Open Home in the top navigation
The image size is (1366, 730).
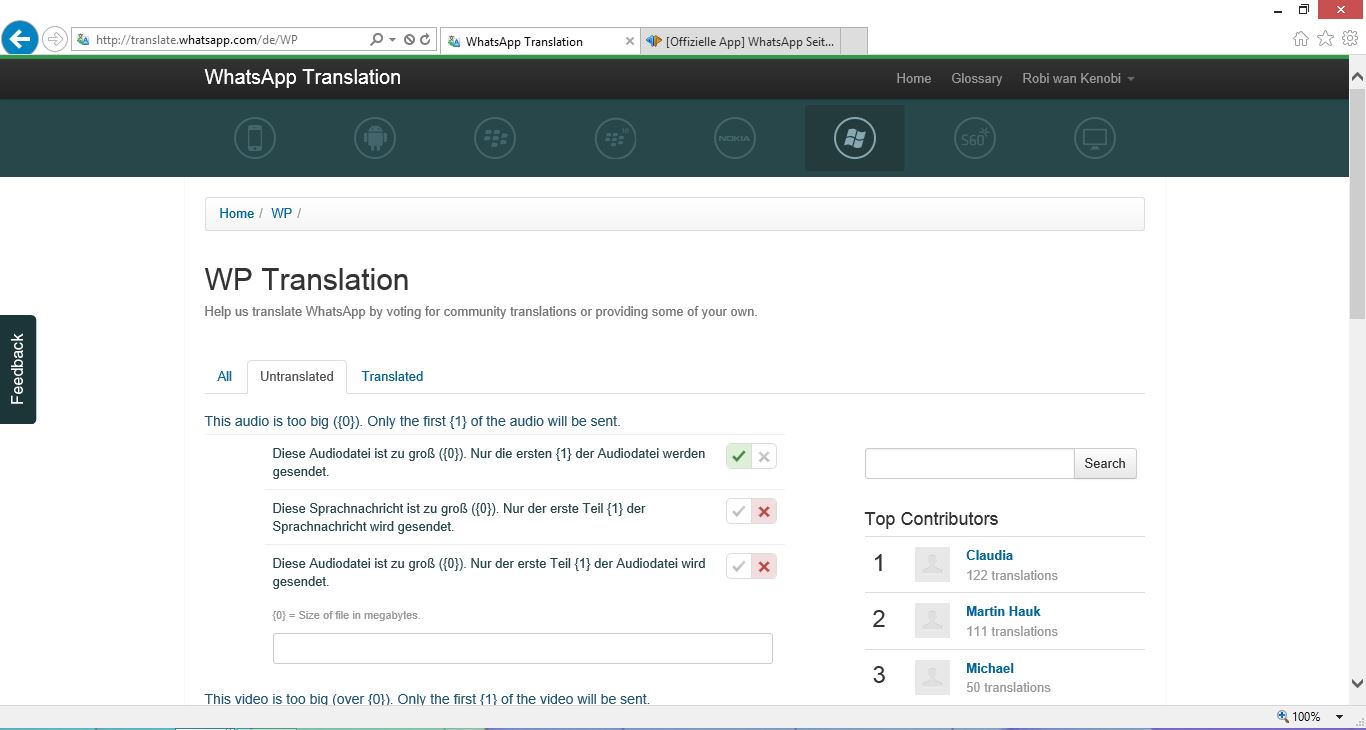coord(914,78)
